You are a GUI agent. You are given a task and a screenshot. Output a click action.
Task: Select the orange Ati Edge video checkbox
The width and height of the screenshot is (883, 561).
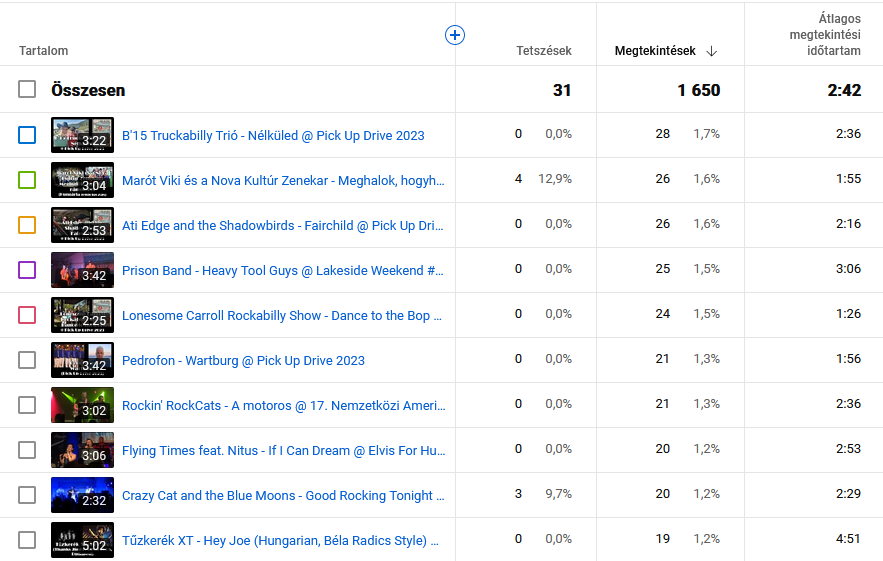point(27,225)
